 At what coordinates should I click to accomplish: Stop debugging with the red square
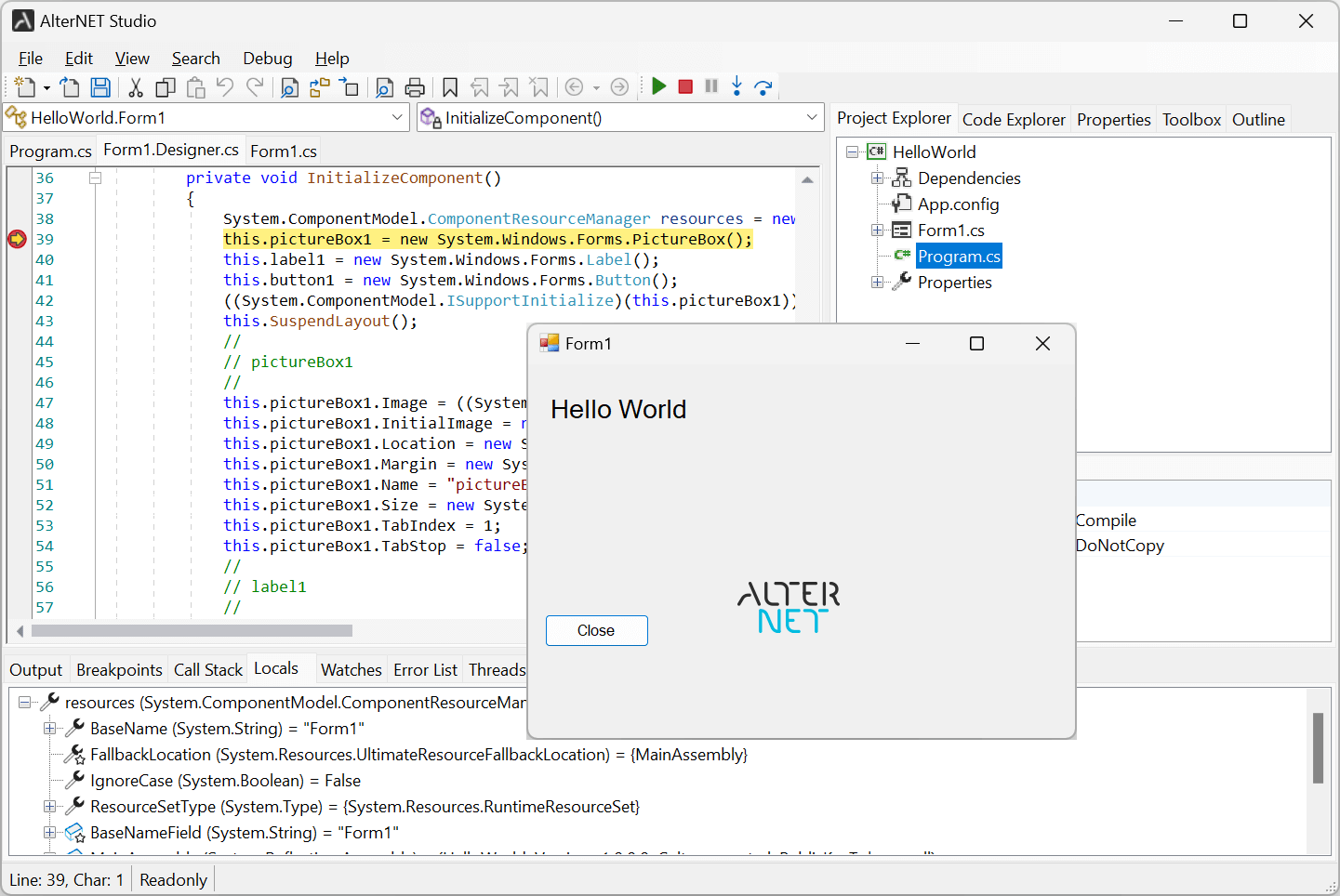click(x=685, y=86)
